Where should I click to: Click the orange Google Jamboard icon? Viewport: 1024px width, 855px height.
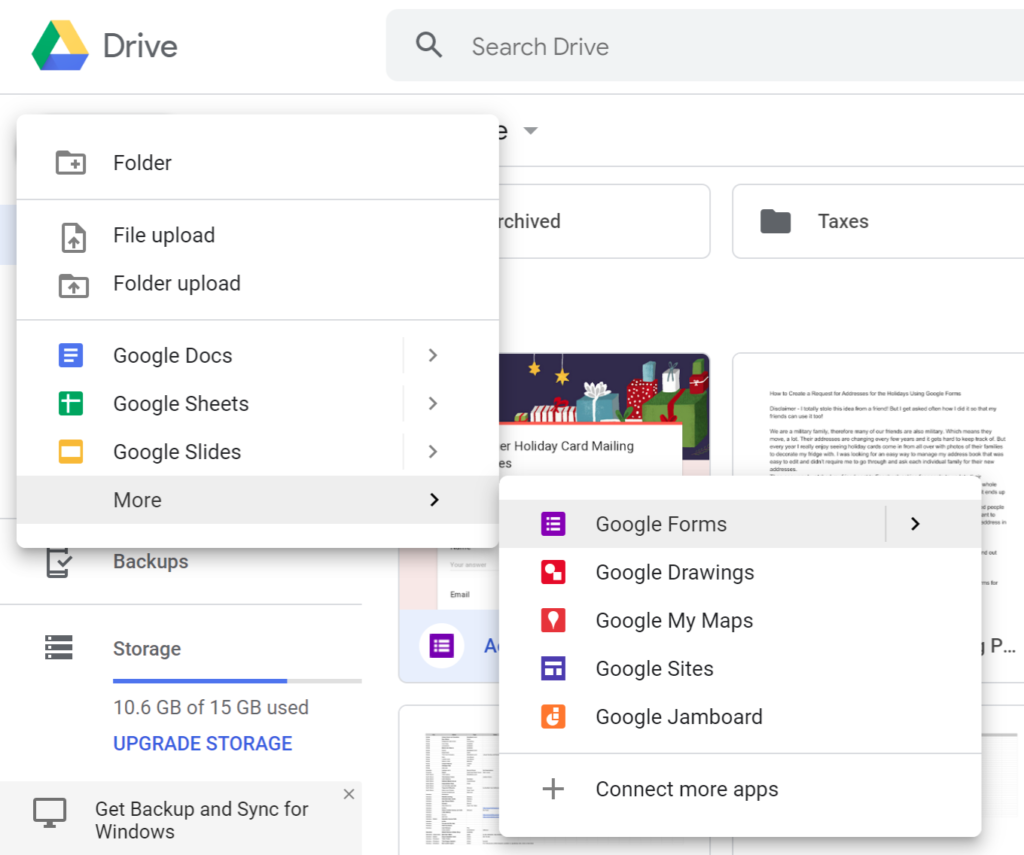[553, 717]
